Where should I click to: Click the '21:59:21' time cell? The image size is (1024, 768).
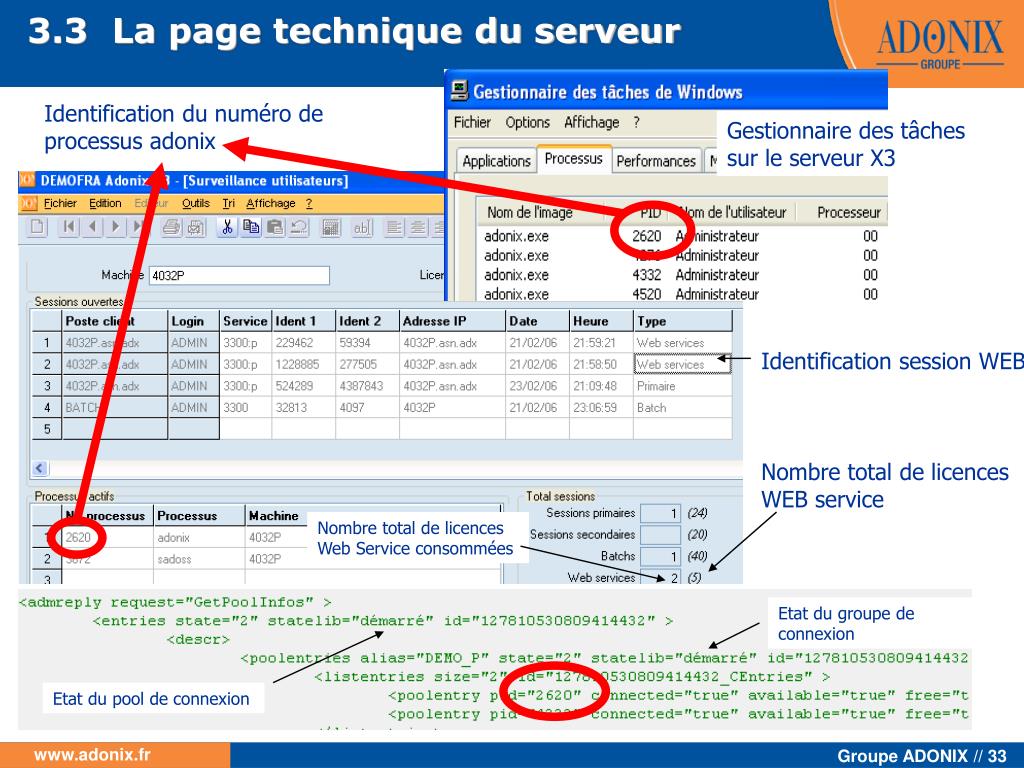(x=601, y=343)
